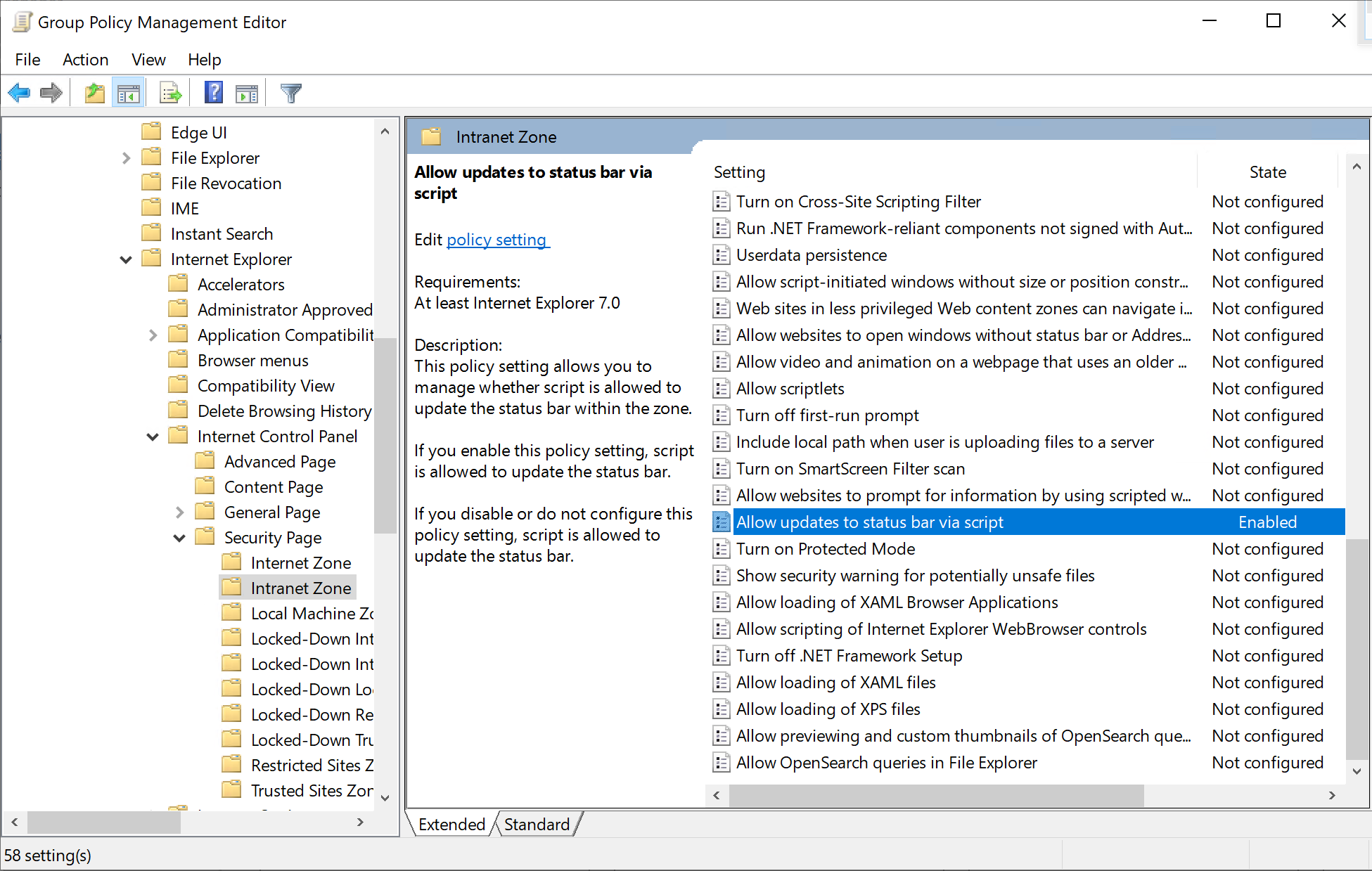Open the View menu
The width and height of the screenshot is (1372, 871).
tap(148, 60)
